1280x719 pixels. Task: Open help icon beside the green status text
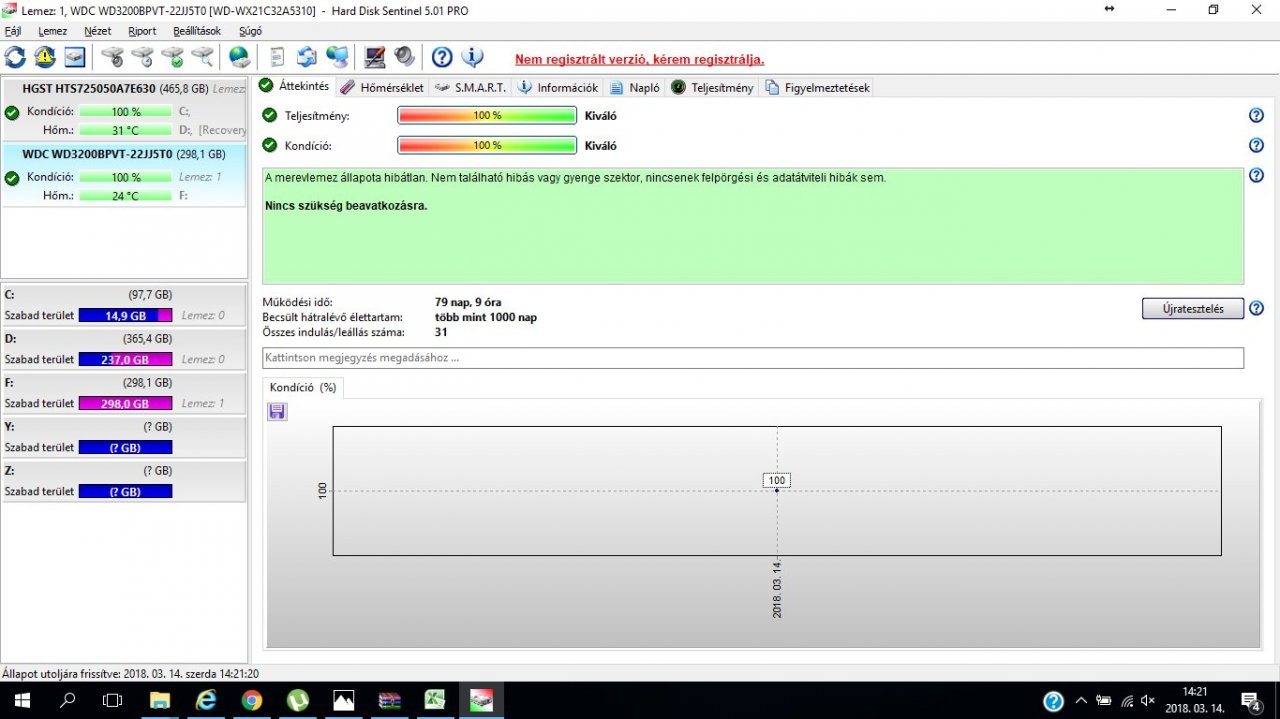click(1256, 176)
